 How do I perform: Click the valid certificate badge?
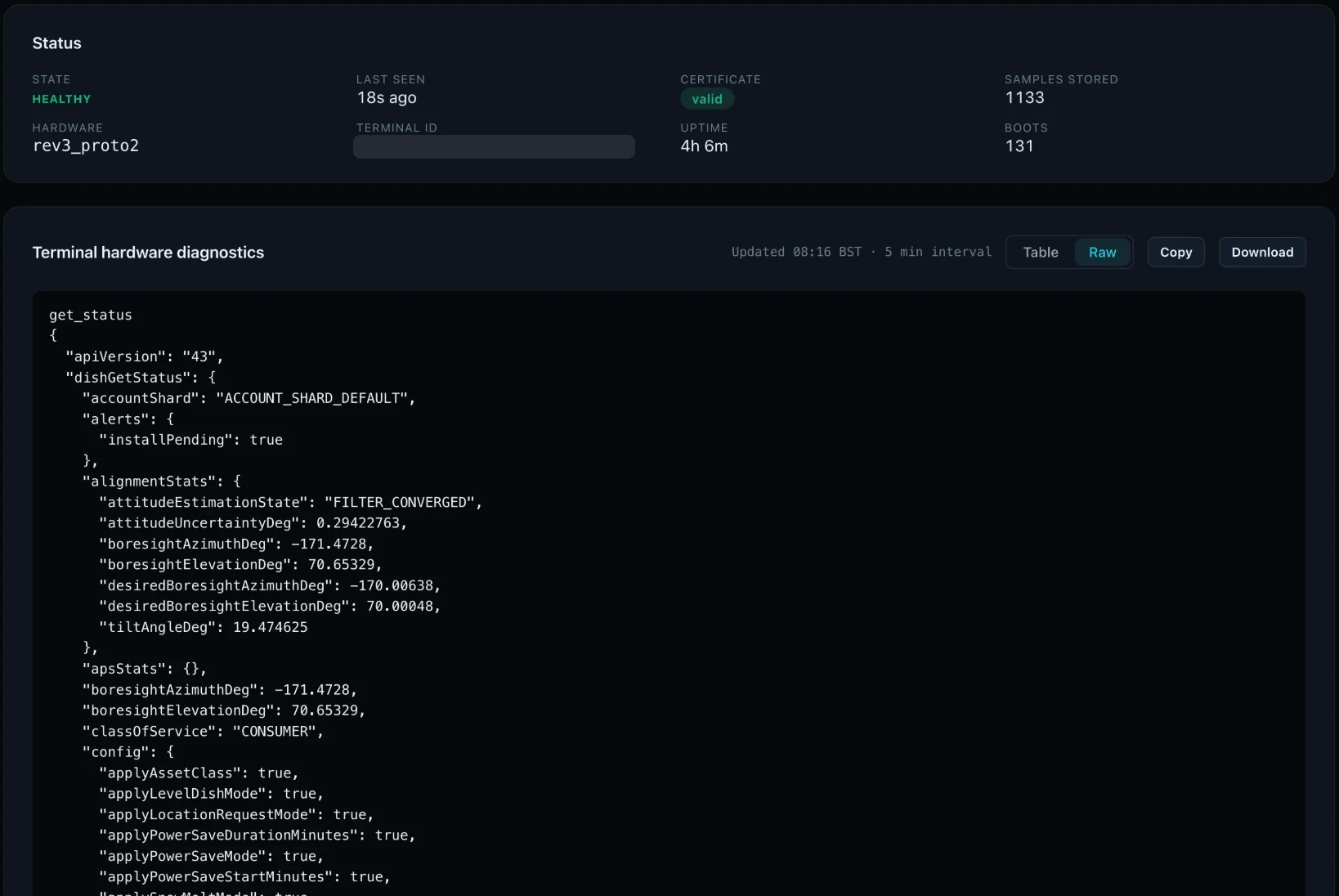click(x=707, y=99)
